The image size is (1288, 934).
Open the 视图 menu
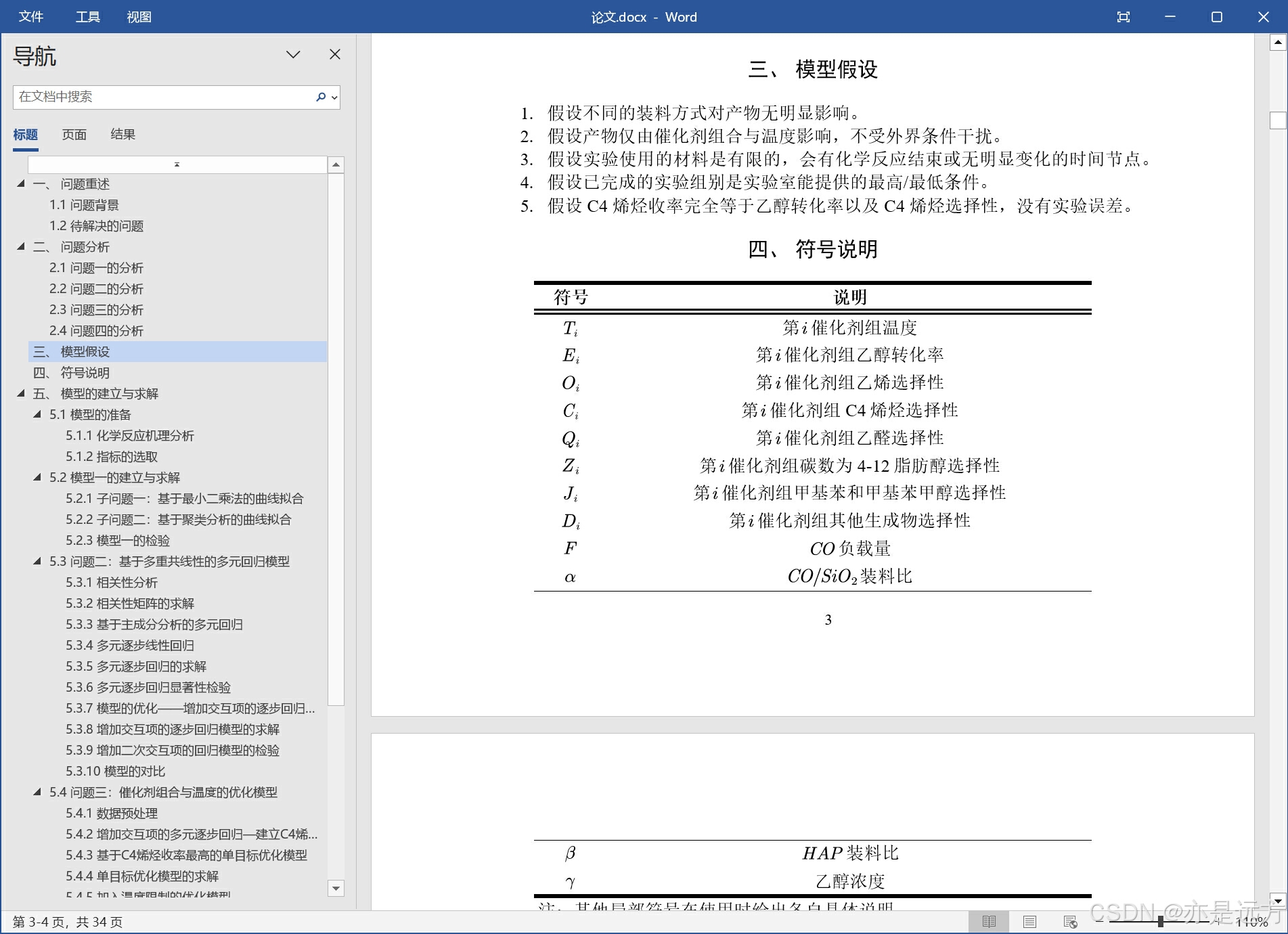tap(139, 17)
